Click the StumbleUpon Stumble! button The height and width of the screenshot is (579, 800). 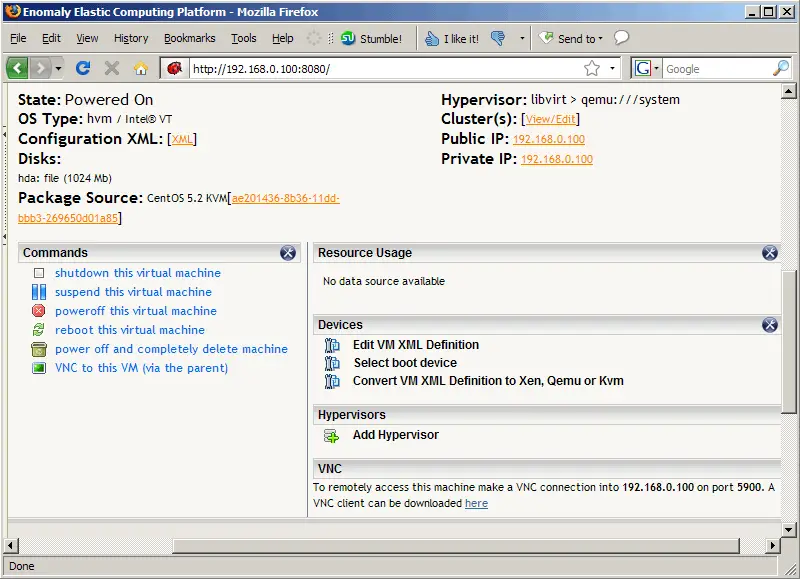click(x=371, y=38)
